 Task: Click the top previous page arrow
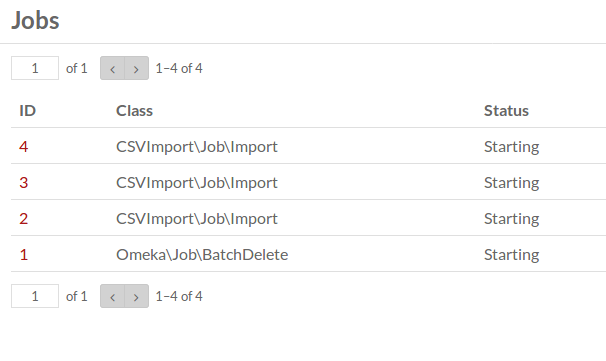[x=112, y=68]
